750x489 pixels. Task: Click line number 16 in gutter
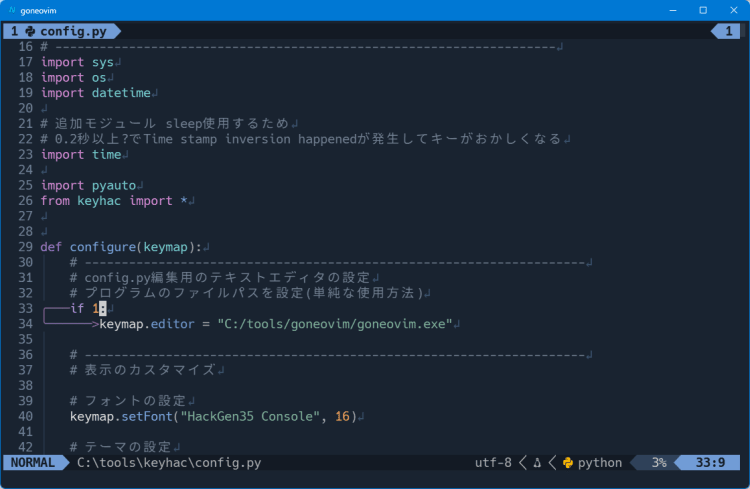[x=25, y=47]
